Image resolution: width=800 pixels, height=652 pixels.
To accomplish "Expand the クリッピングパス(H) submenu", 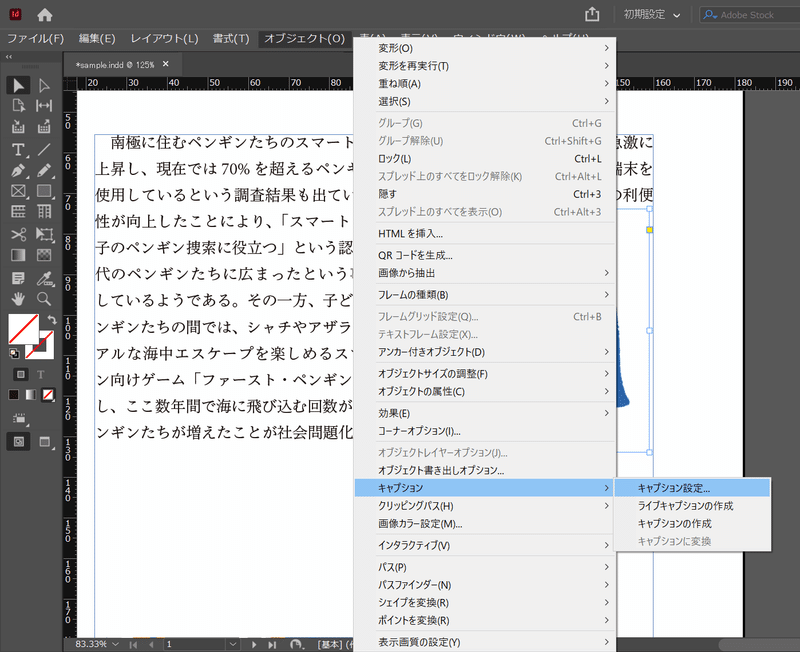I will [x=485, y=506].
